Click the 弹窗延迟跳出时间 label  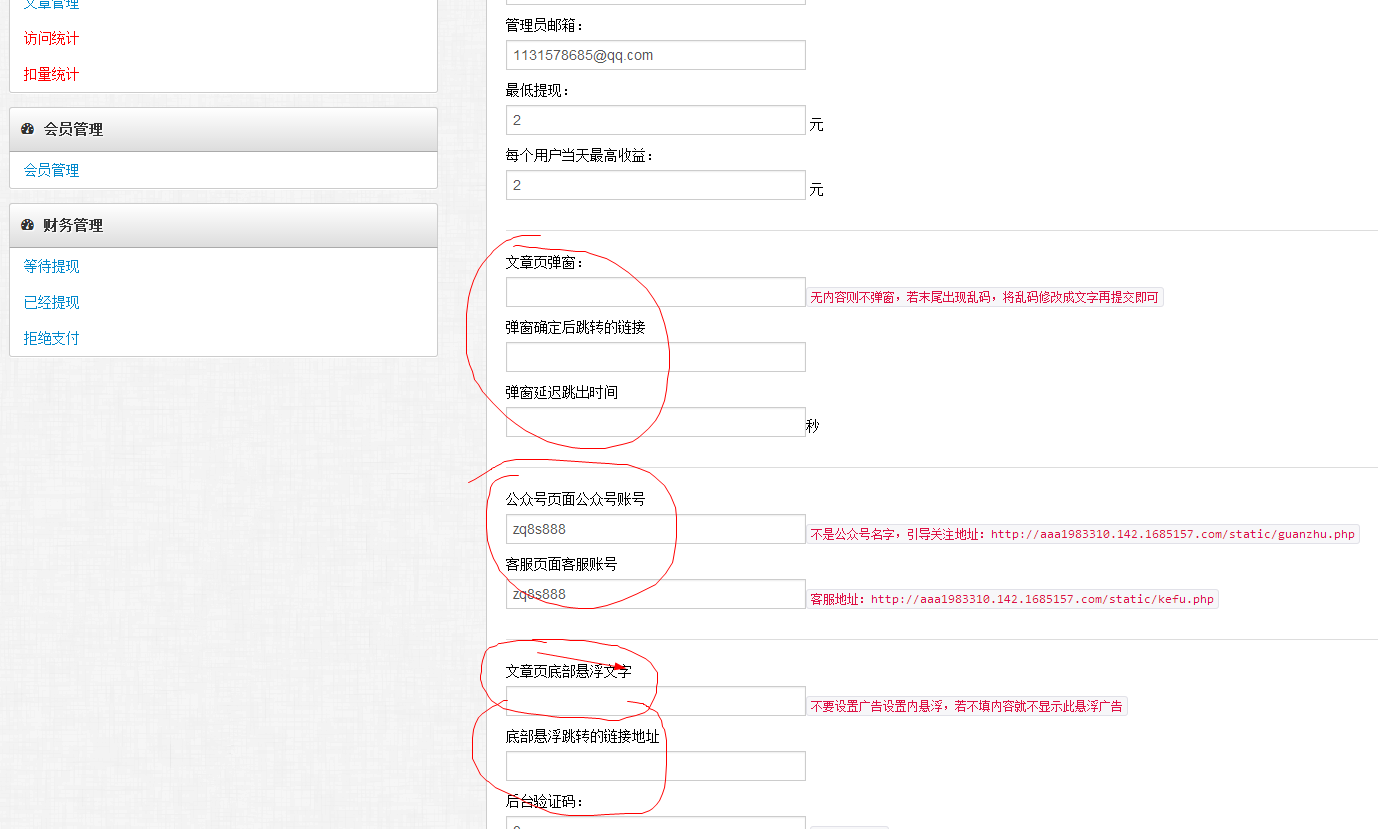562,392
